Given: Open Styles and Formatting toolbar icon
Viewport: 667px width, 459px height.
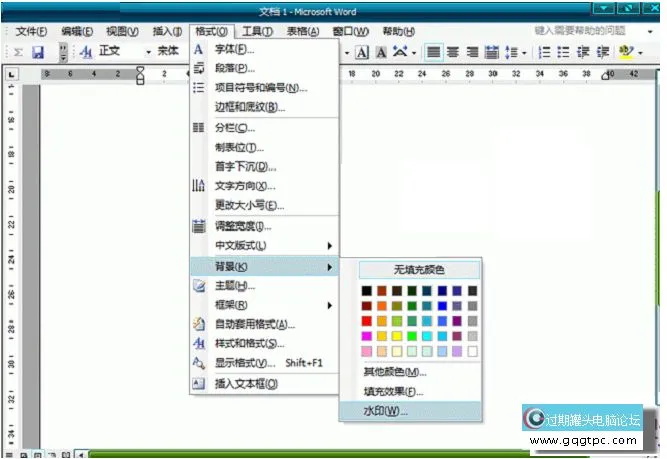Looking at the screenshot, I should (x=86, y=52).
